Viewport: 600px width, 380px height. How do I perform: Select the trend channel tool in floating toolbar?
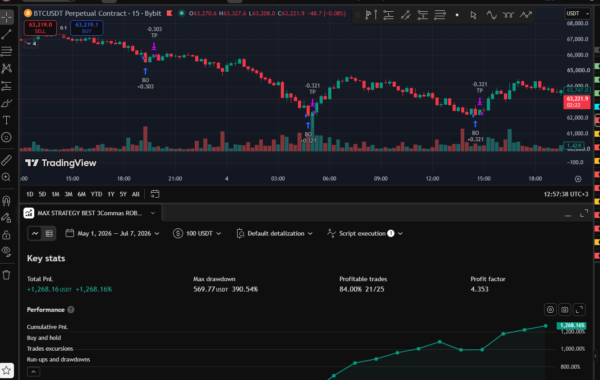click(x=406, y=15)
